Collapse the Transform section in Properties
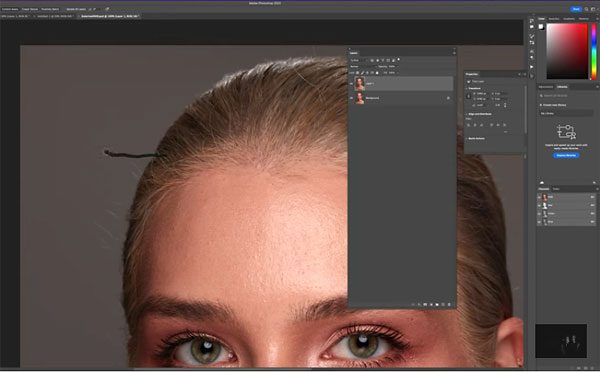 (x=466, y=88)
